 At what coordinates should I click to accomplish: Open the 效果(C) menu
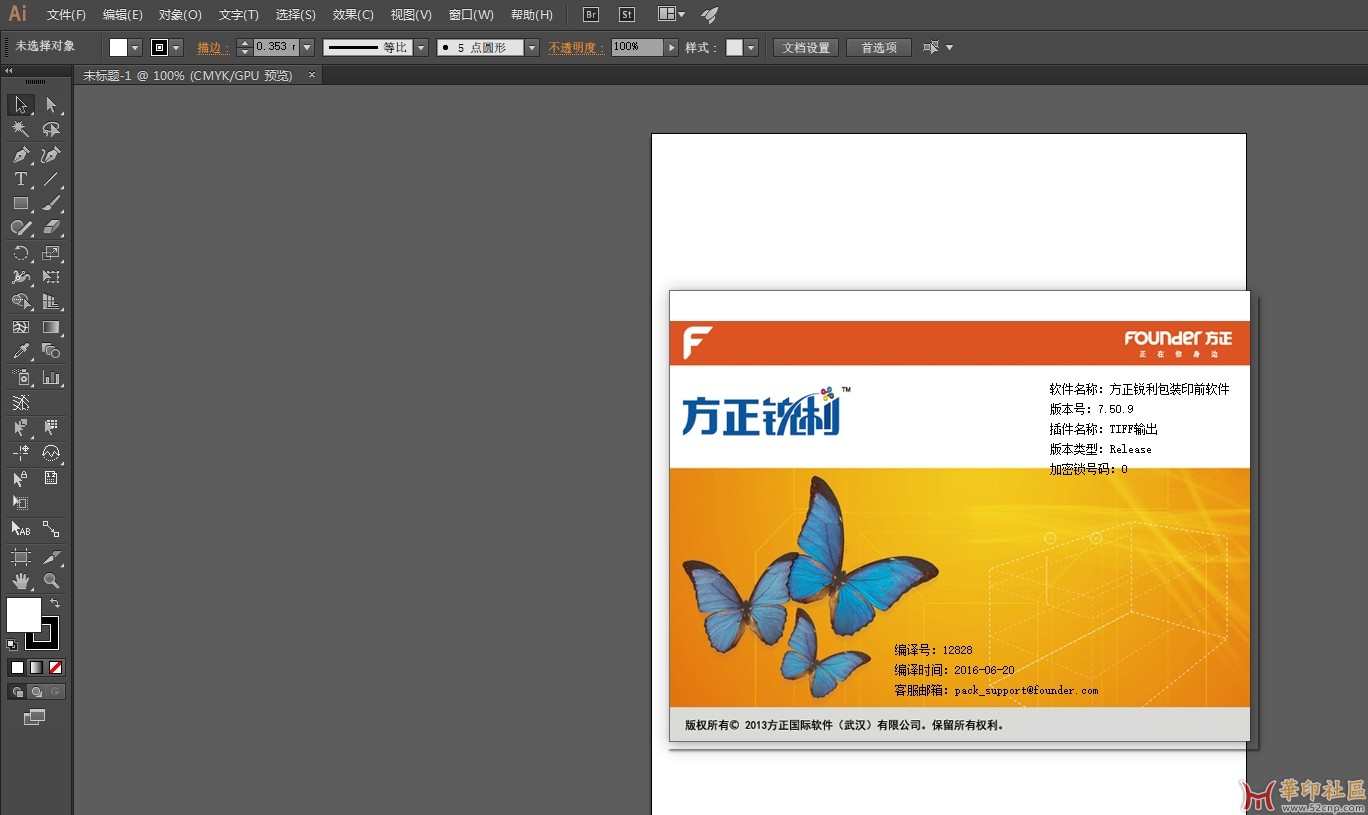353,15
